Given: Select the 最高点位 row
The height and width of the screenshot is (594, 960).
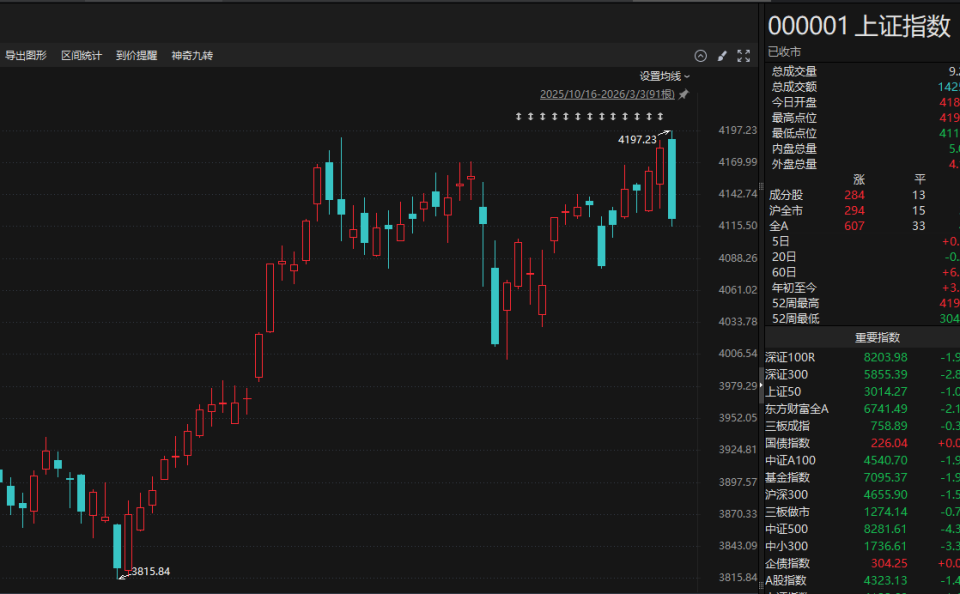Looking at the screenshot, I should click(x=863, y=118).
